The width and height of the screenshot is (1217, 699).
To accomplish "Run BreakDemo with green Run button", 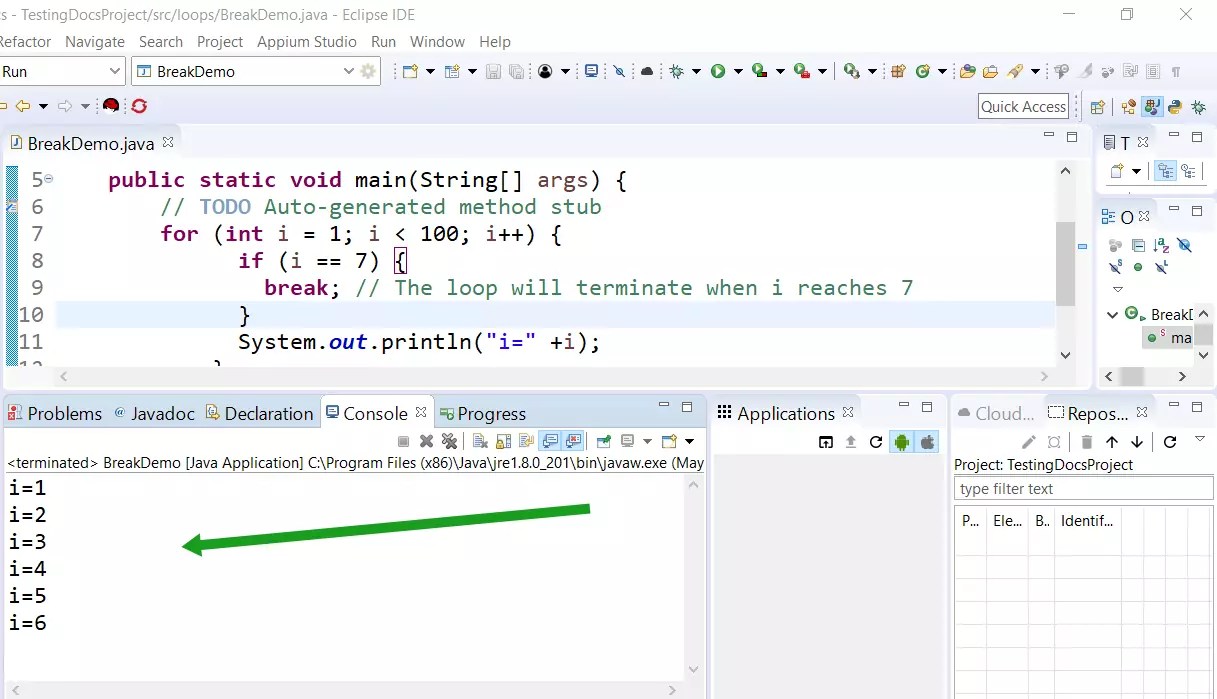I will point(718,71).
